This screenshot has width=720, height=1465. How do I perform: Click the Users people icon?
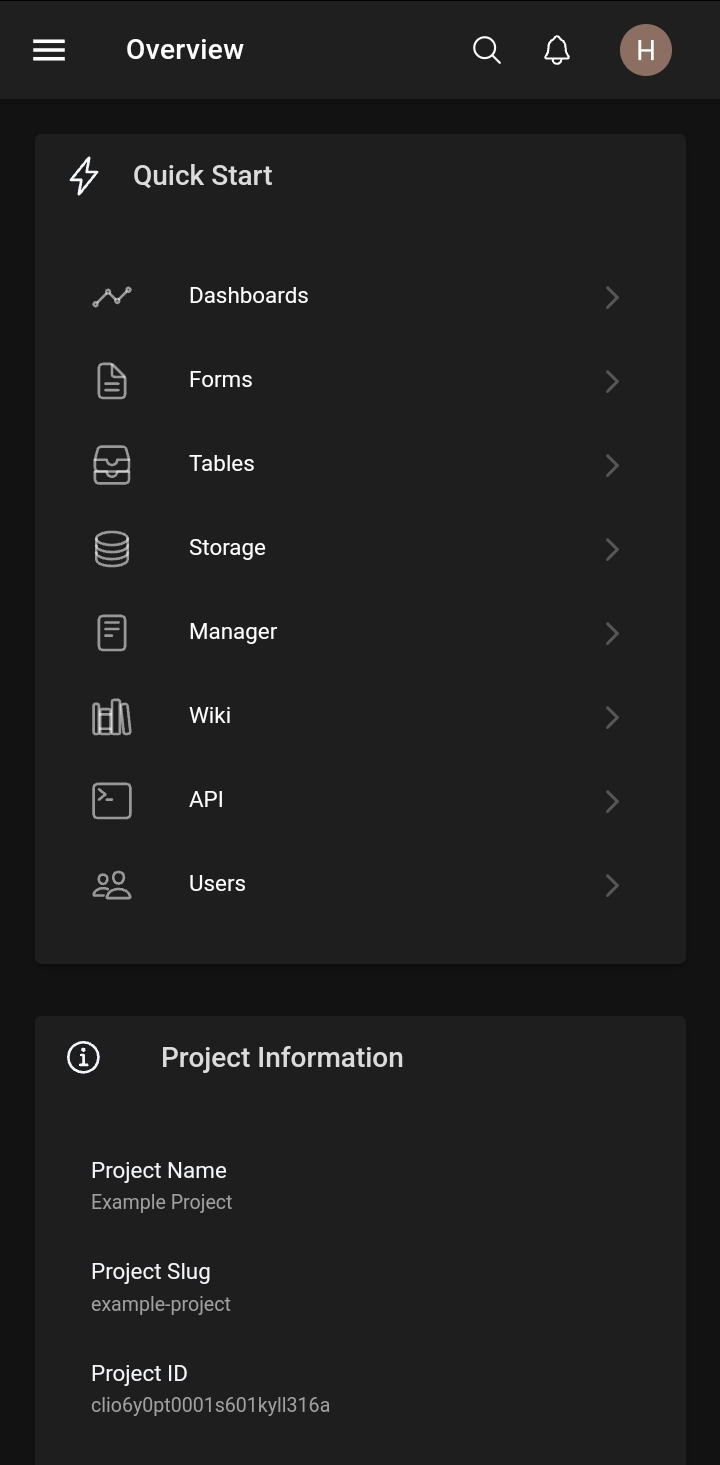[x=112, y=885]
